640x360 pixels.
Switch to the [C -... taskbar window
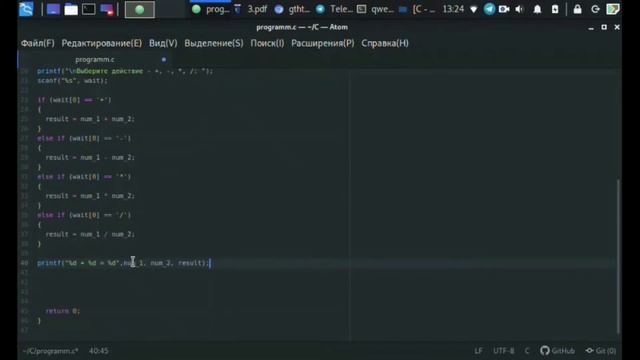click(416, 9)
